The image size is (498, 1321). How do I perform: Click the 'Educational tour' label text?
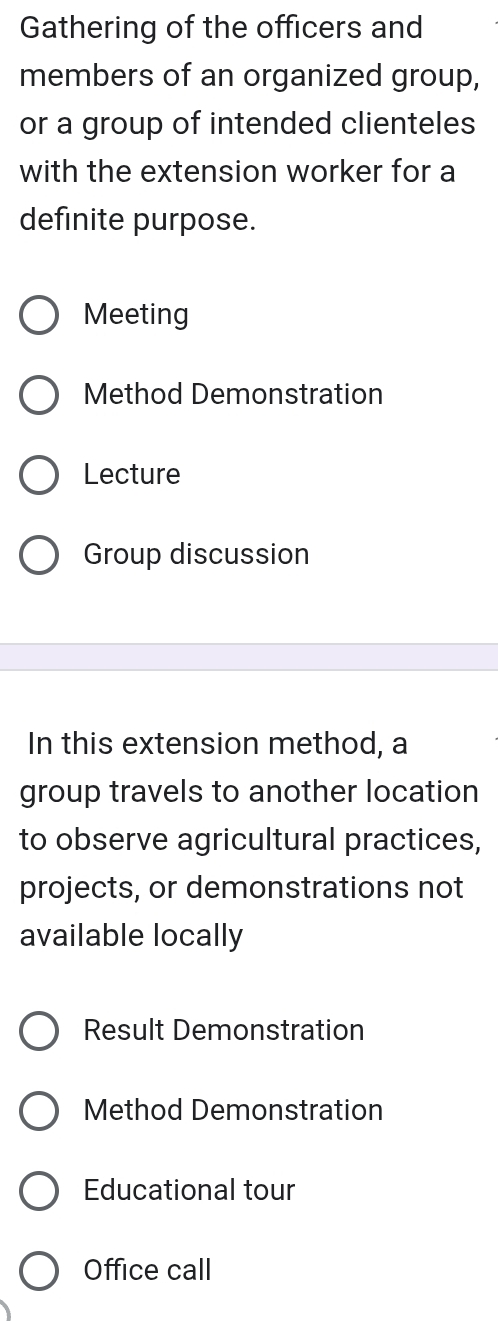pos(190,1190)
